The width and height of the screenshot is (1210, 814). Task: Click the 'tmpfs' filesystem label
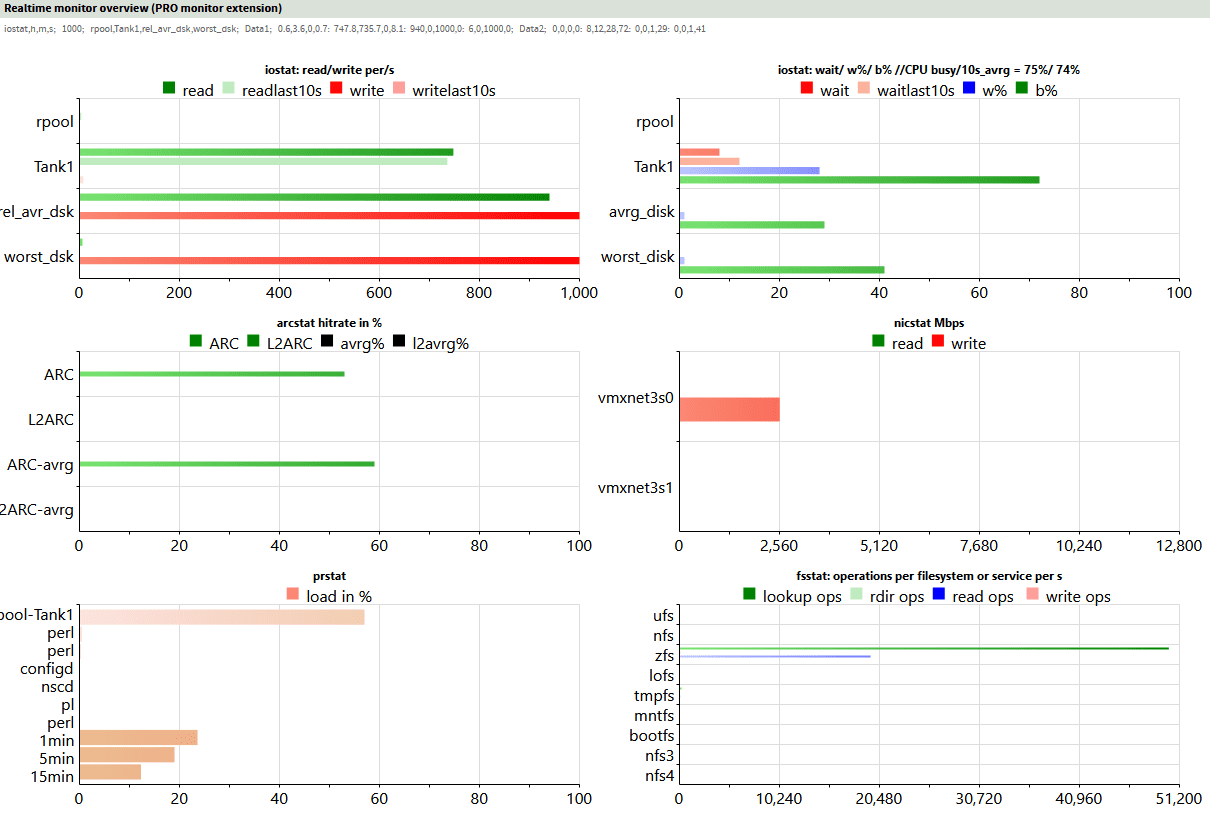654,696
